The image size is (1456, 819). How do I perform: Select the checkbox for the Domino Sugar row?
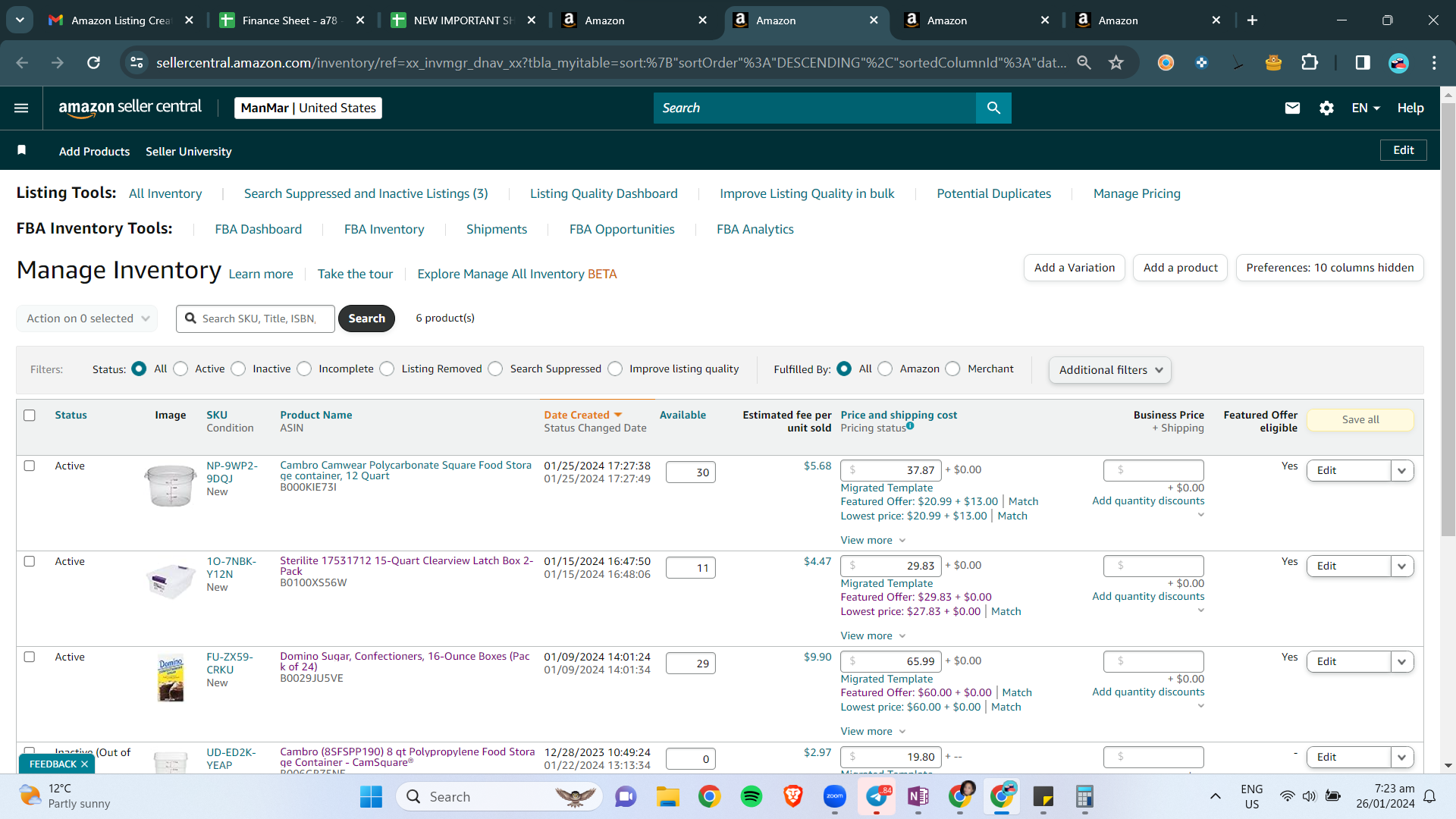coord(30,657)
